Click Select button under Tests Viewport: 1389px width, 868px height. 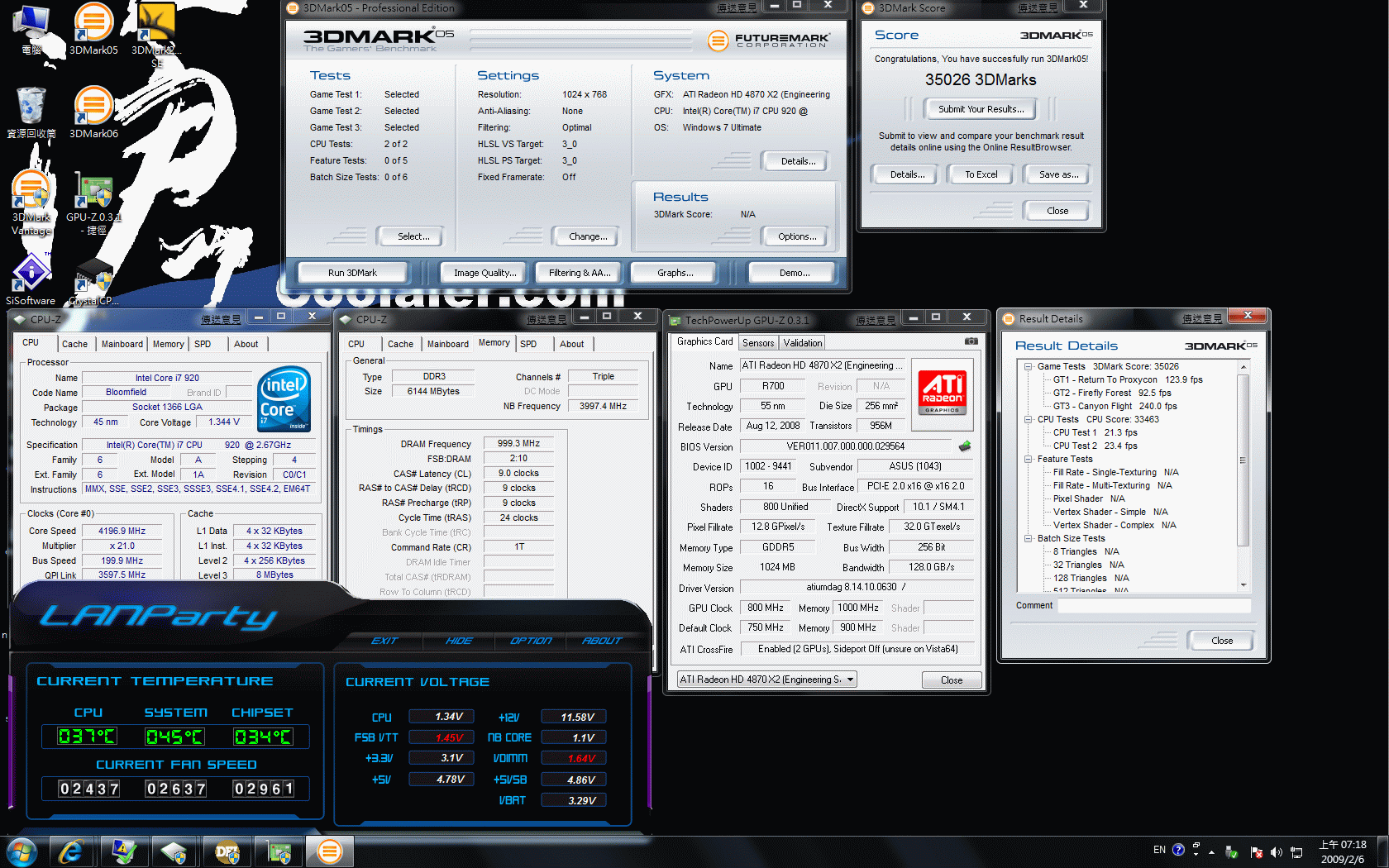pos(413,236)
